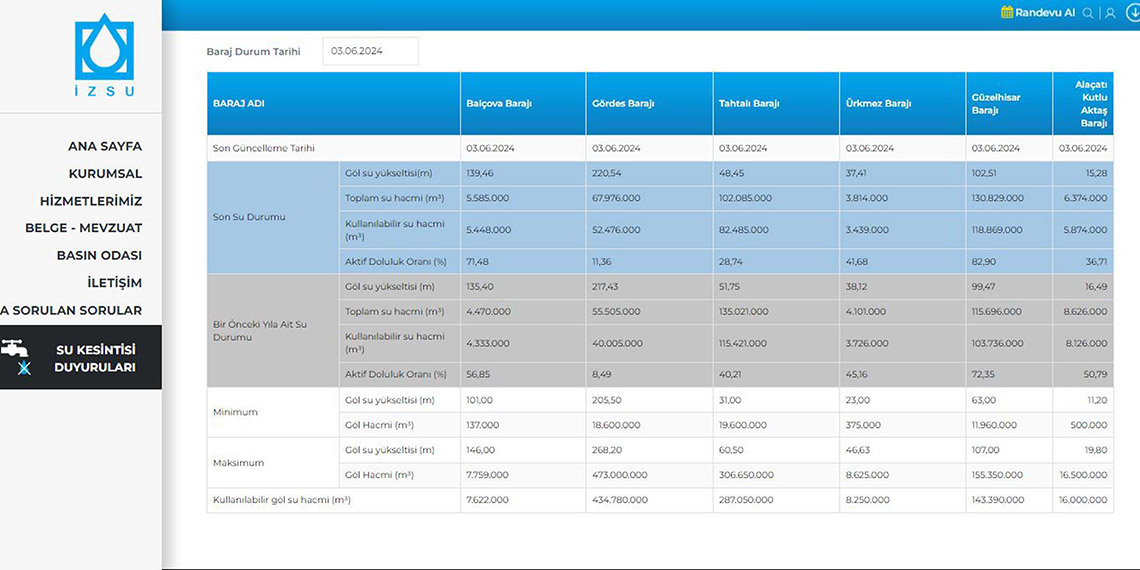
Task: Go to ANA SAYFA menu item
Action: coord(104,146)
